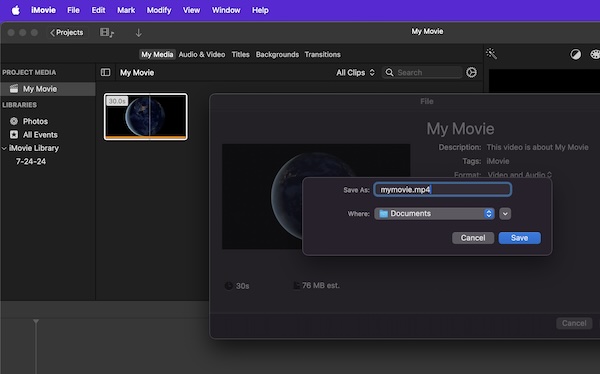The width and height of the screenshot is (600, 374).
Task: Switch to the Backgrounds tab
Action: tap(277, 54)
